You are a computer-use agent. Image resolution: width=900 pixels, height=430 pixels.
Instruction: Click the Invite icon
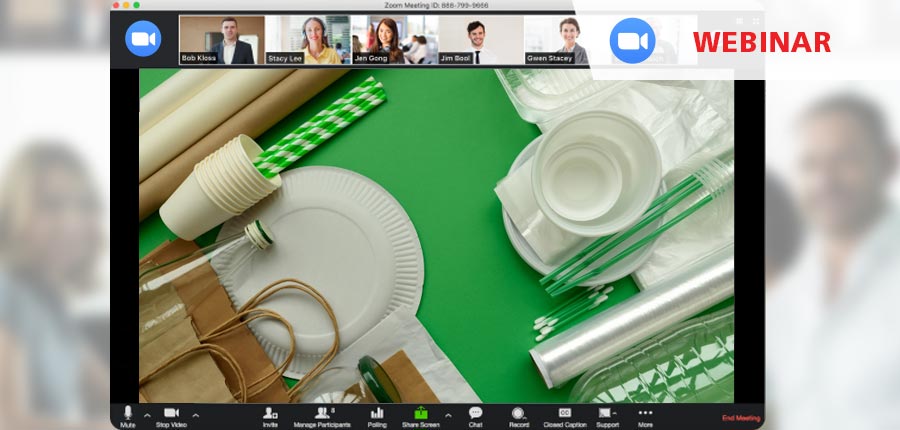(270, 414)
